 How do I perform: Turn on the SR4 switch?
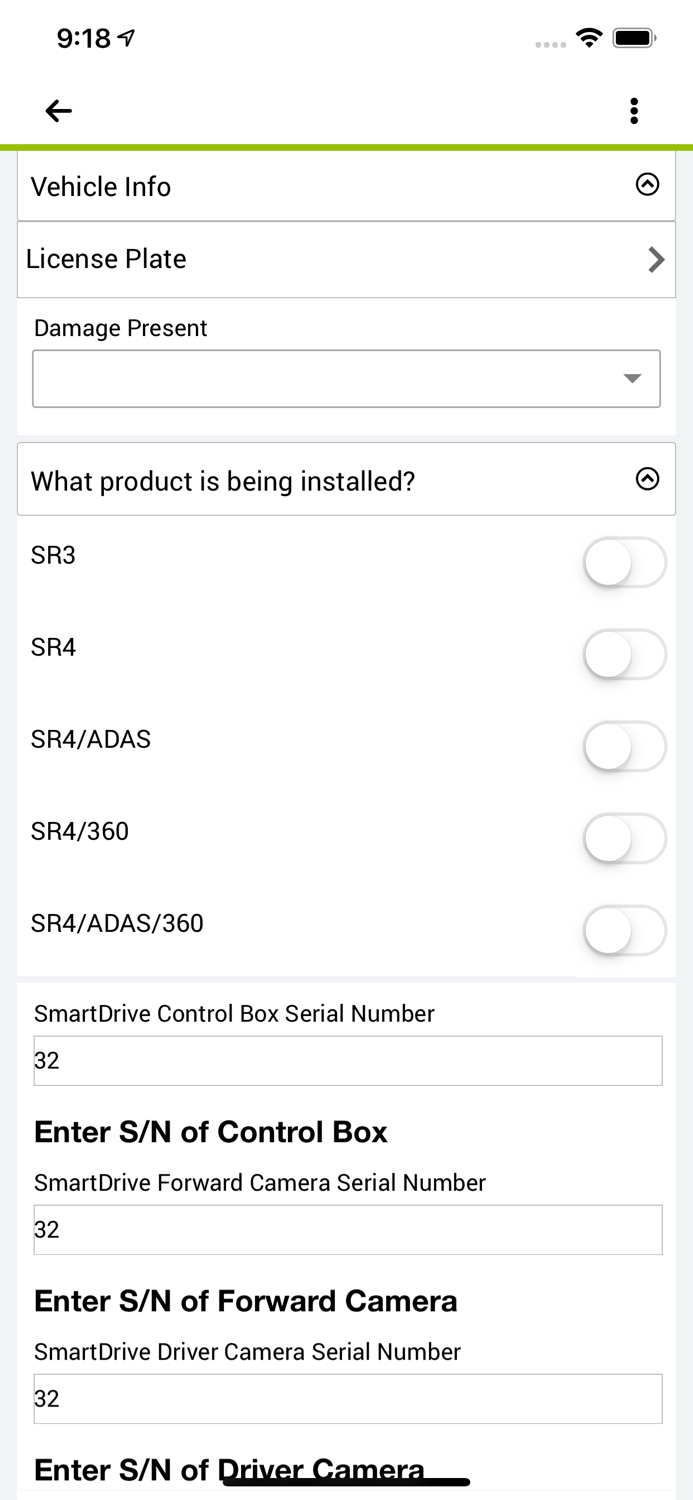(x=624, y=655)
